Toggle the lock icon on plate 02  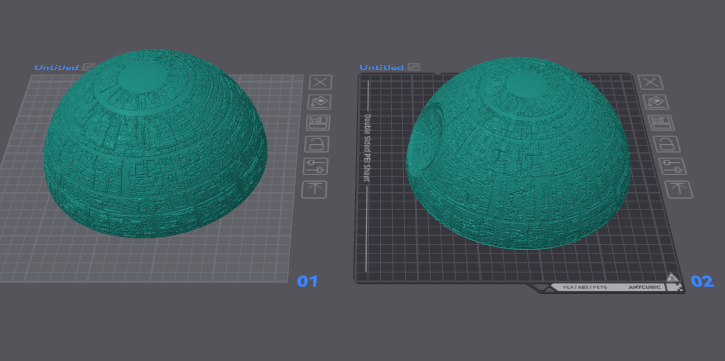pos(667,144)
